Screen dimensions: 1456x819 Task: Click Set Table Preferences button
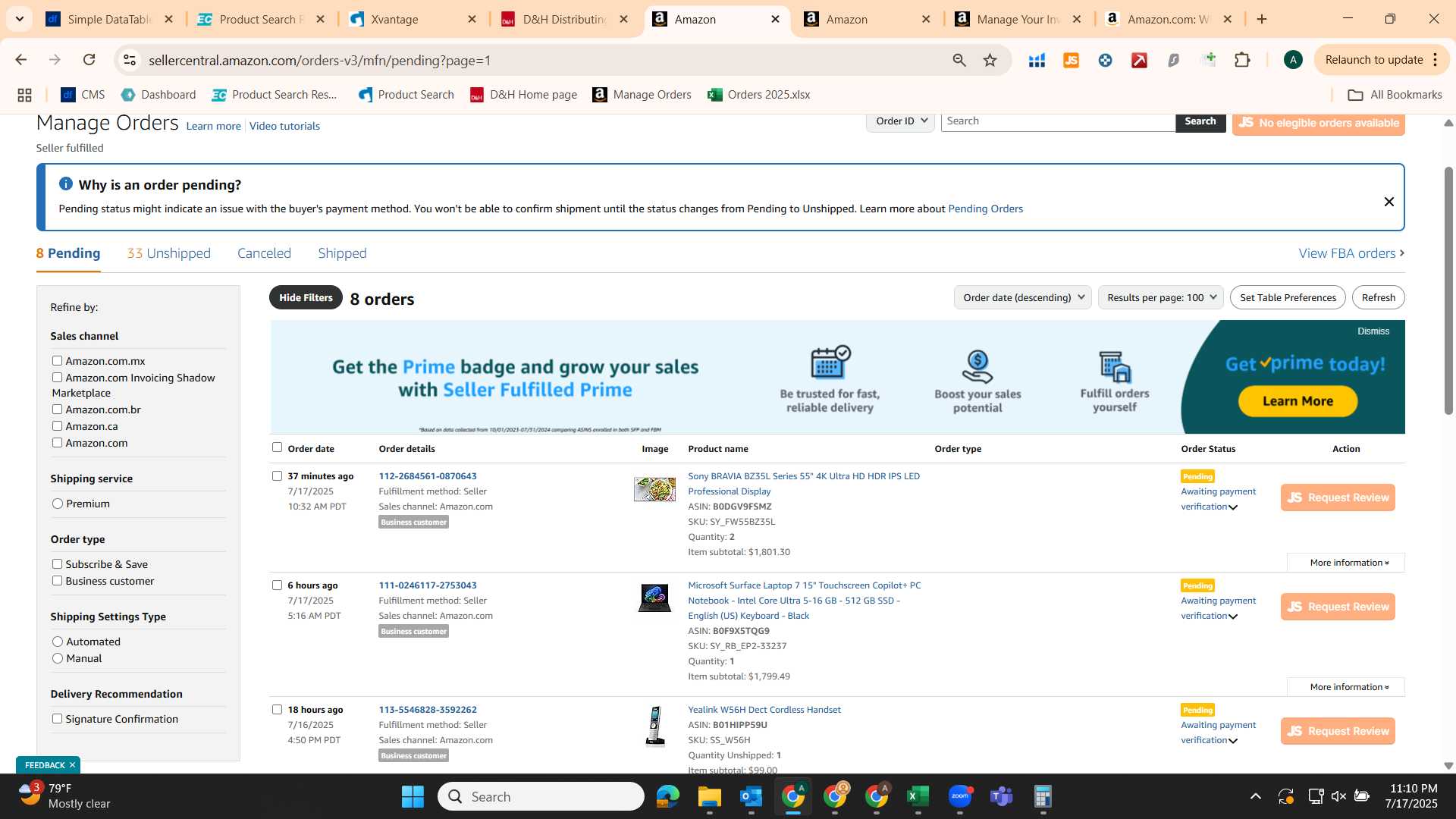tap(1288, 297)
